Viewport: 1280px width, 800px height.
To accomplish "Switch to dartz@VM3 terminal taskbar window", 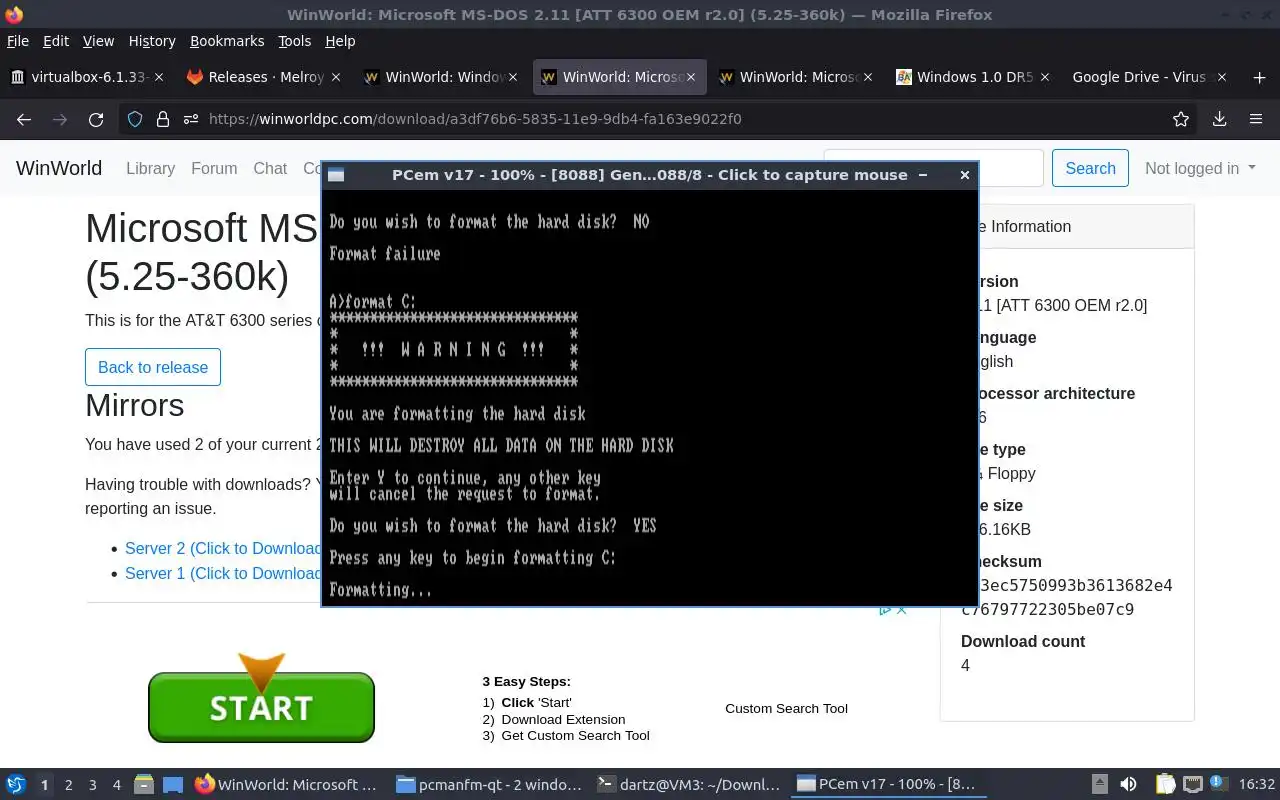I will 688,785.
